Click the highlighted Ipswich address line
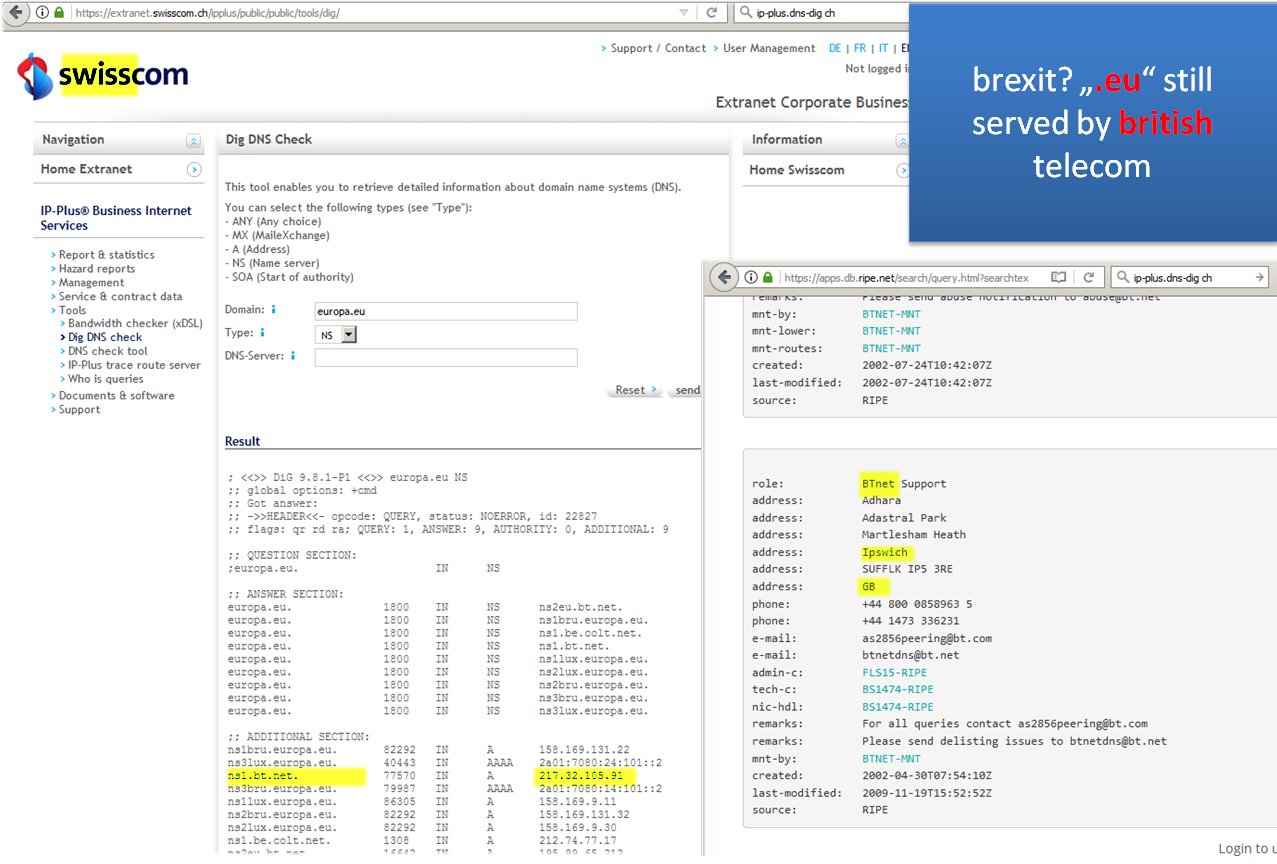Screen dimensions: 1277x864 pyautogui.click(x=886, y=552)
